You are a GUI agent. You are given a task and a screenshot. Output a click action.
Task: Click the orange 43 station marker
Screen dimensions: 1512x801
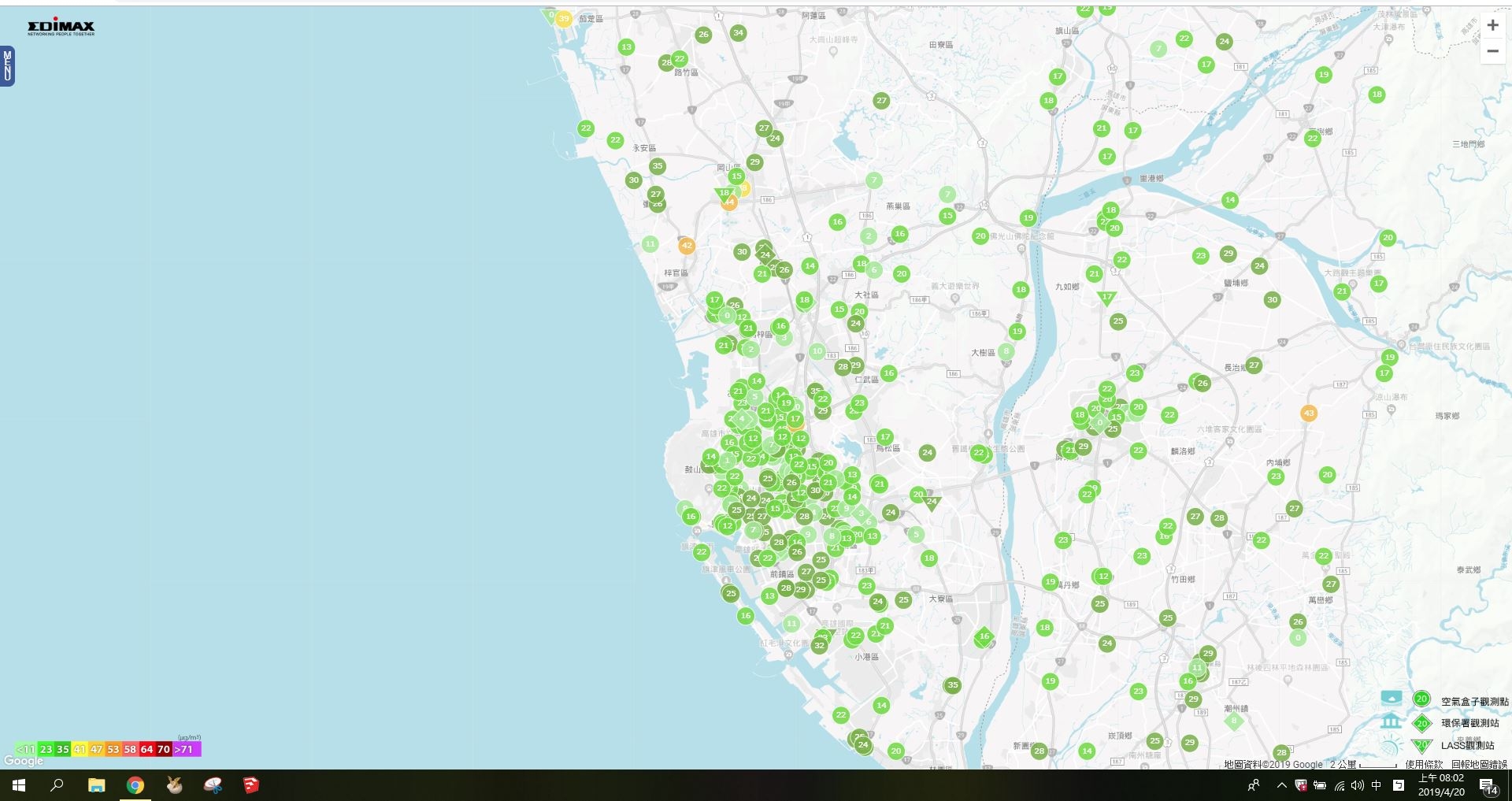click(1309, 413)
